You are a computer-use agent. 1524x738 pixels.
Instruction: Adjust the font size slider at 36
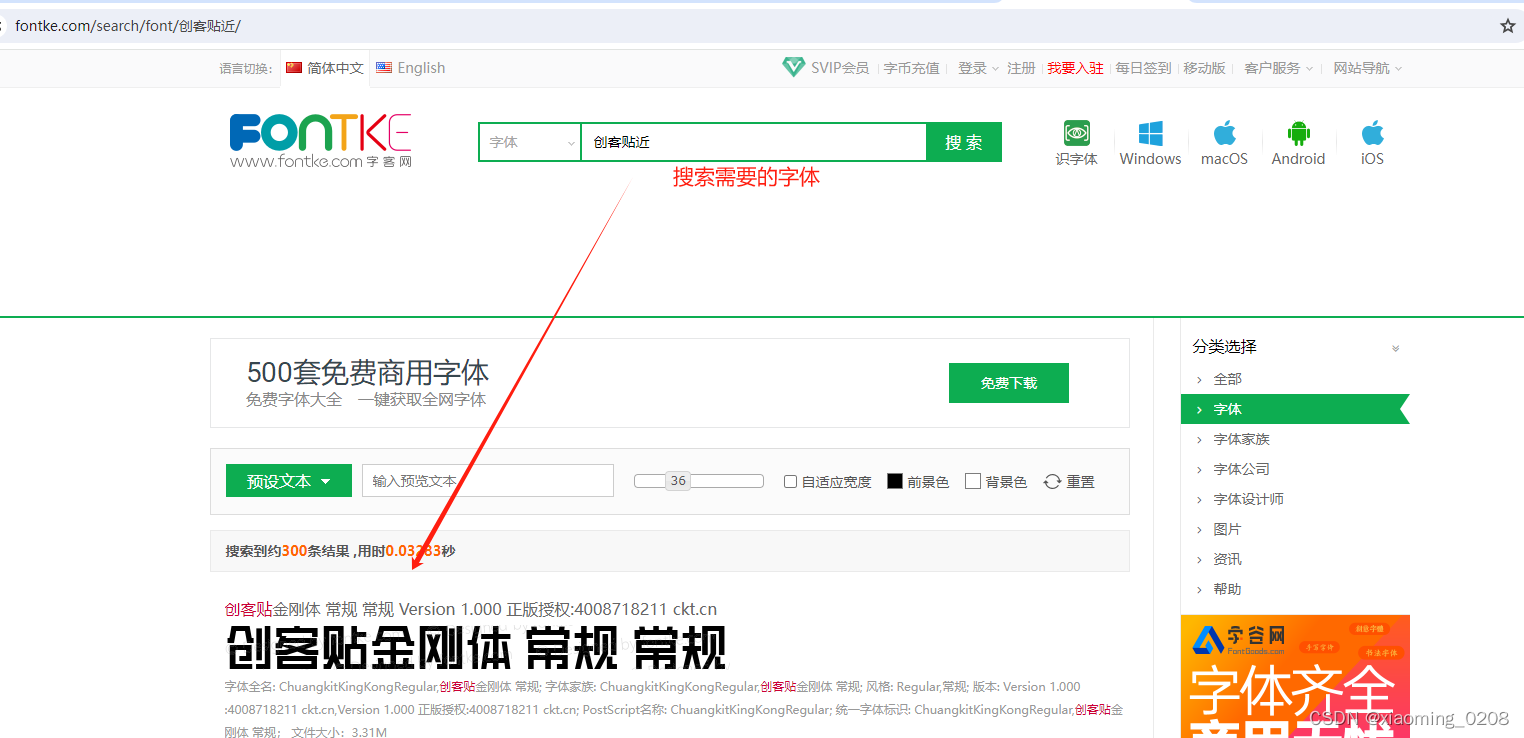[x=678, y=481]
